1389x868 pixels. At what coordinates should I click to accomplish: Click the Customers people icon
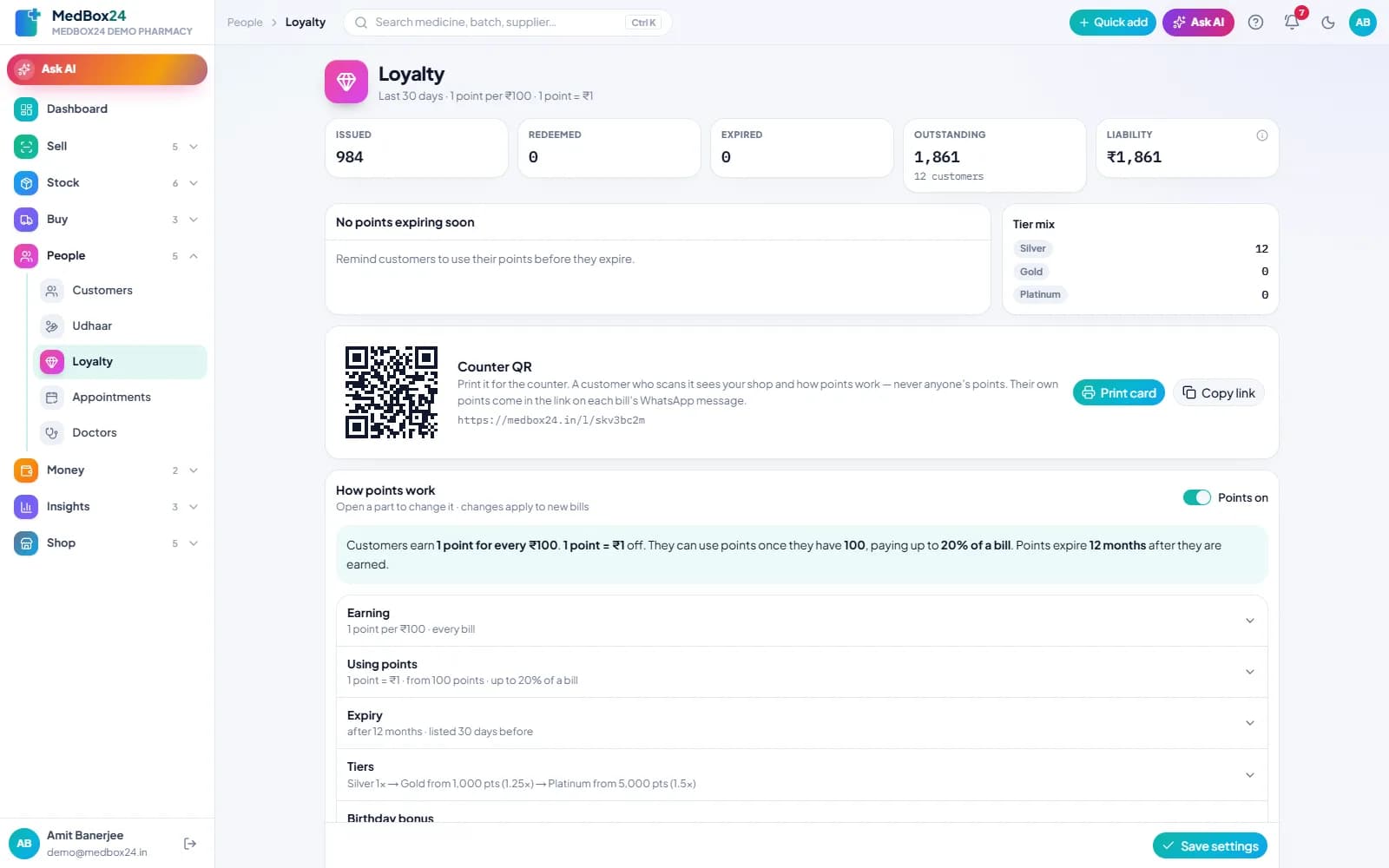point(52,291)
